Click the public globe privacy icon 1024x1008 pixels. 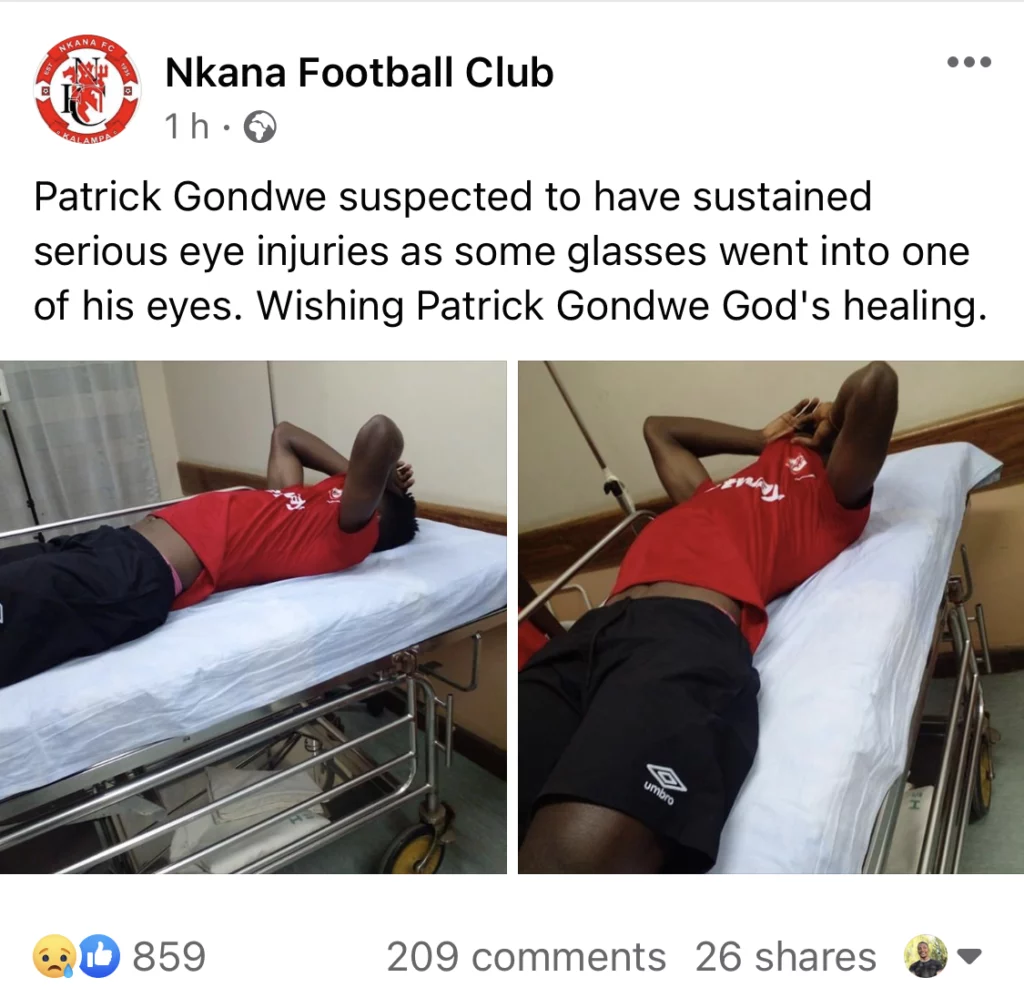260,127
